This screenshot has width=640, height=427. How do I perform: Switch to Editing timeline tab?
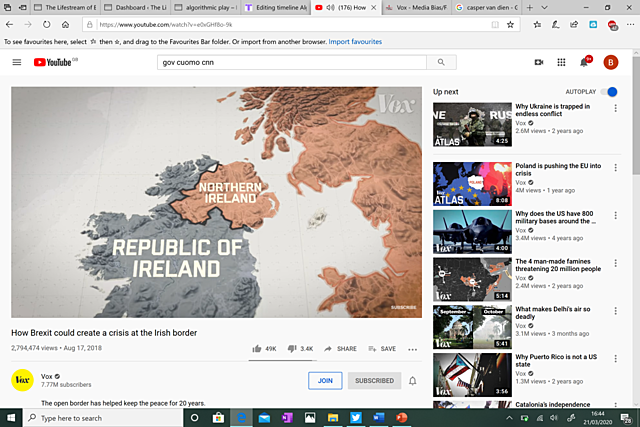(x=276, y=7)
